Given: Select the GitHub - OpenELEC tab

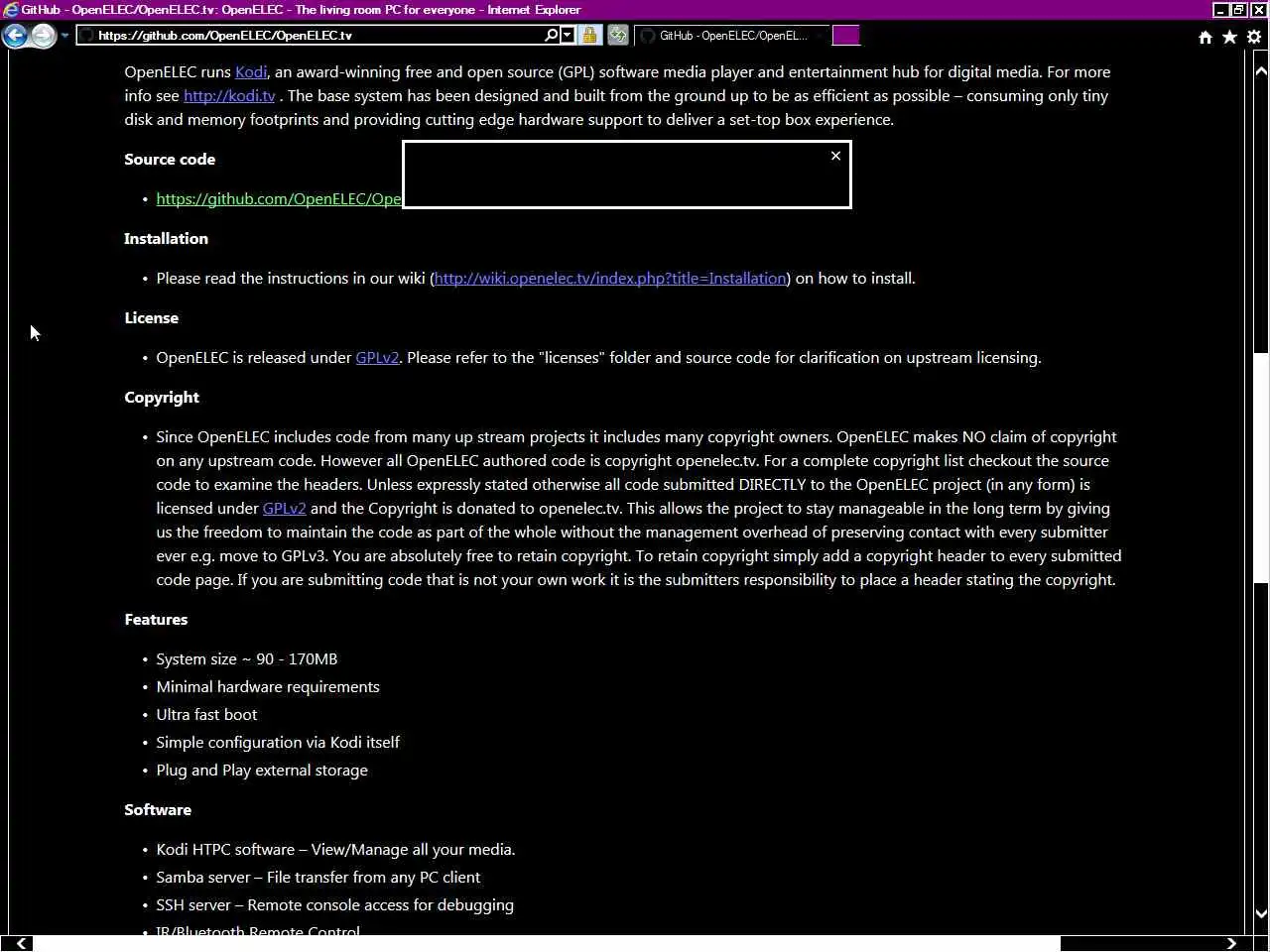Looking at the screenshot, I should tap(731, 35).
